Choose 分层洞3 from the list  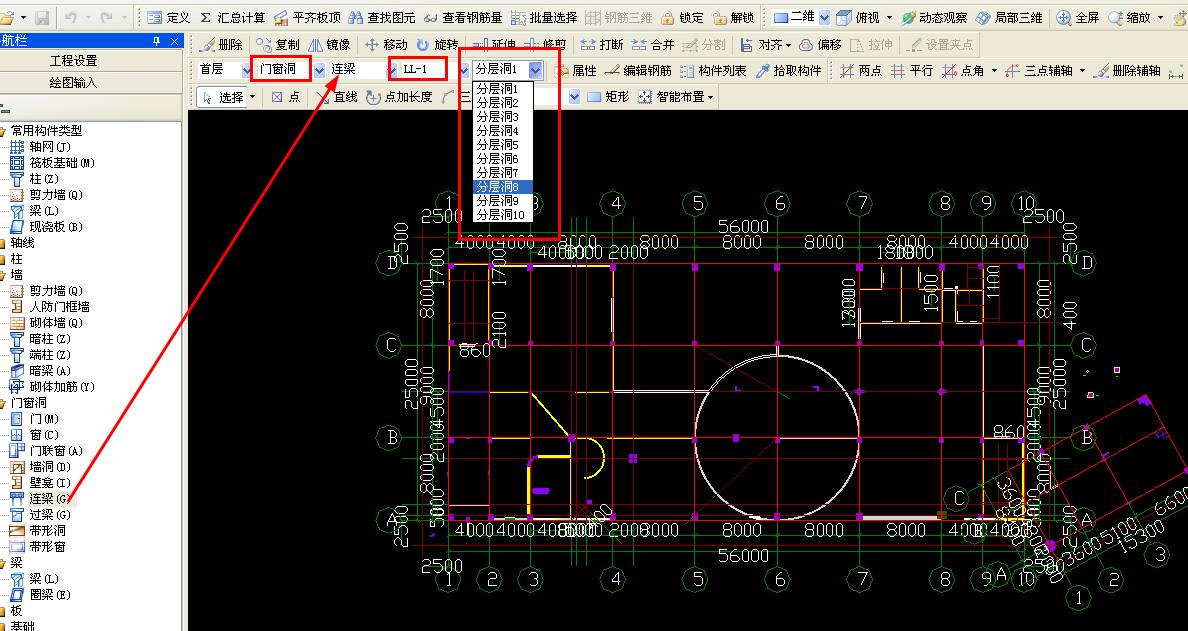click(x=503, y=117)
